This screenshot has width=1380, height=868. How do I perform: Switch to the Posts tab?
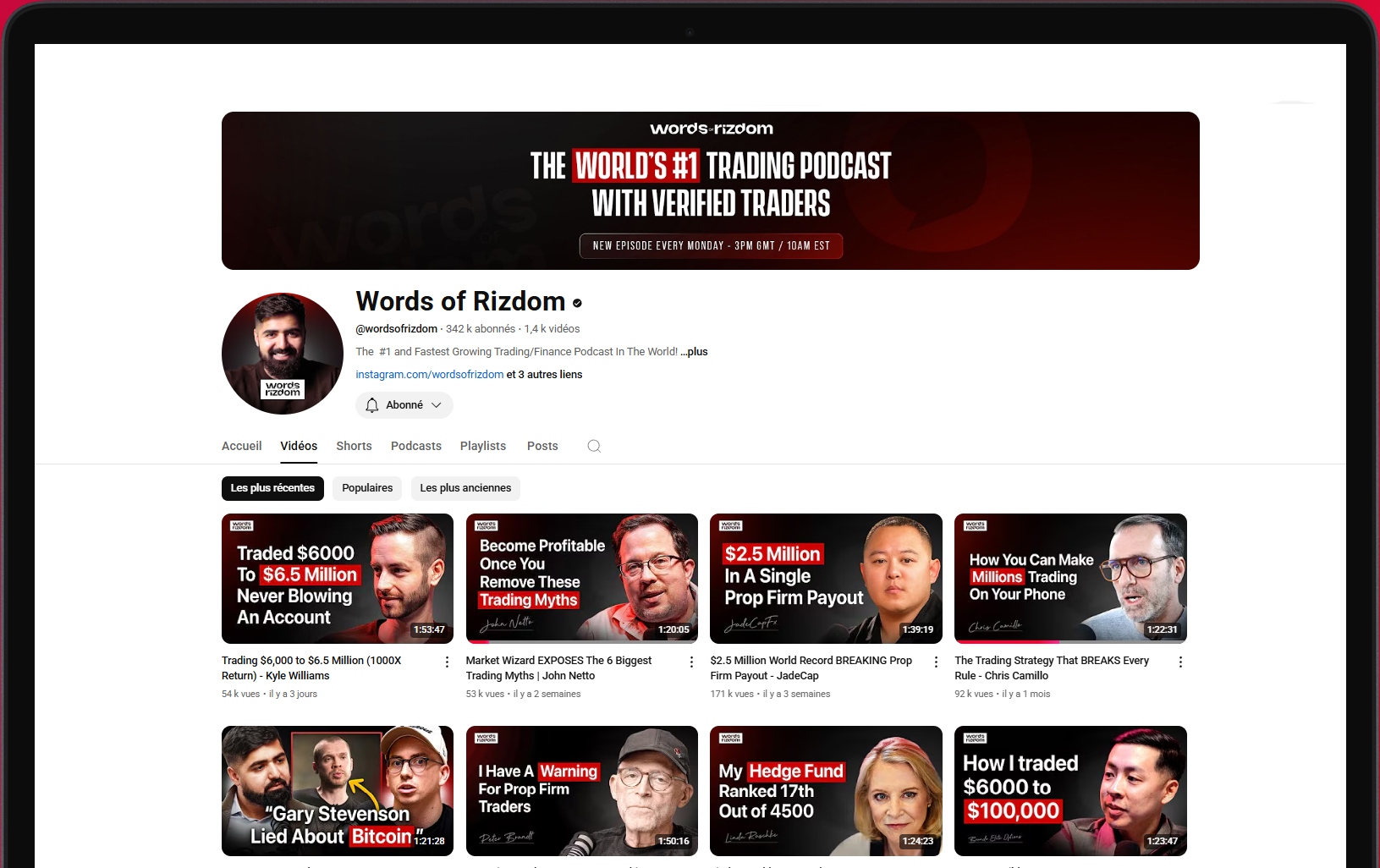[x=542, y=446]
